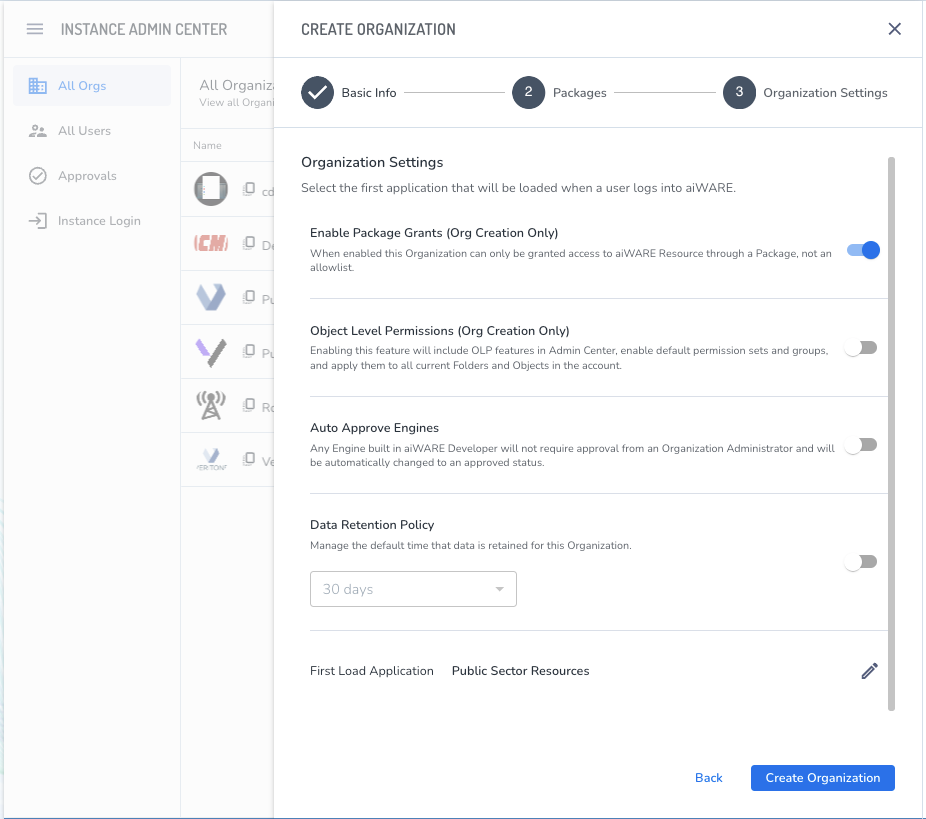The width and height of the screenshot is (926, 819).
Task: Click the step 3 circle icon
Action: (x=739, y=93)
